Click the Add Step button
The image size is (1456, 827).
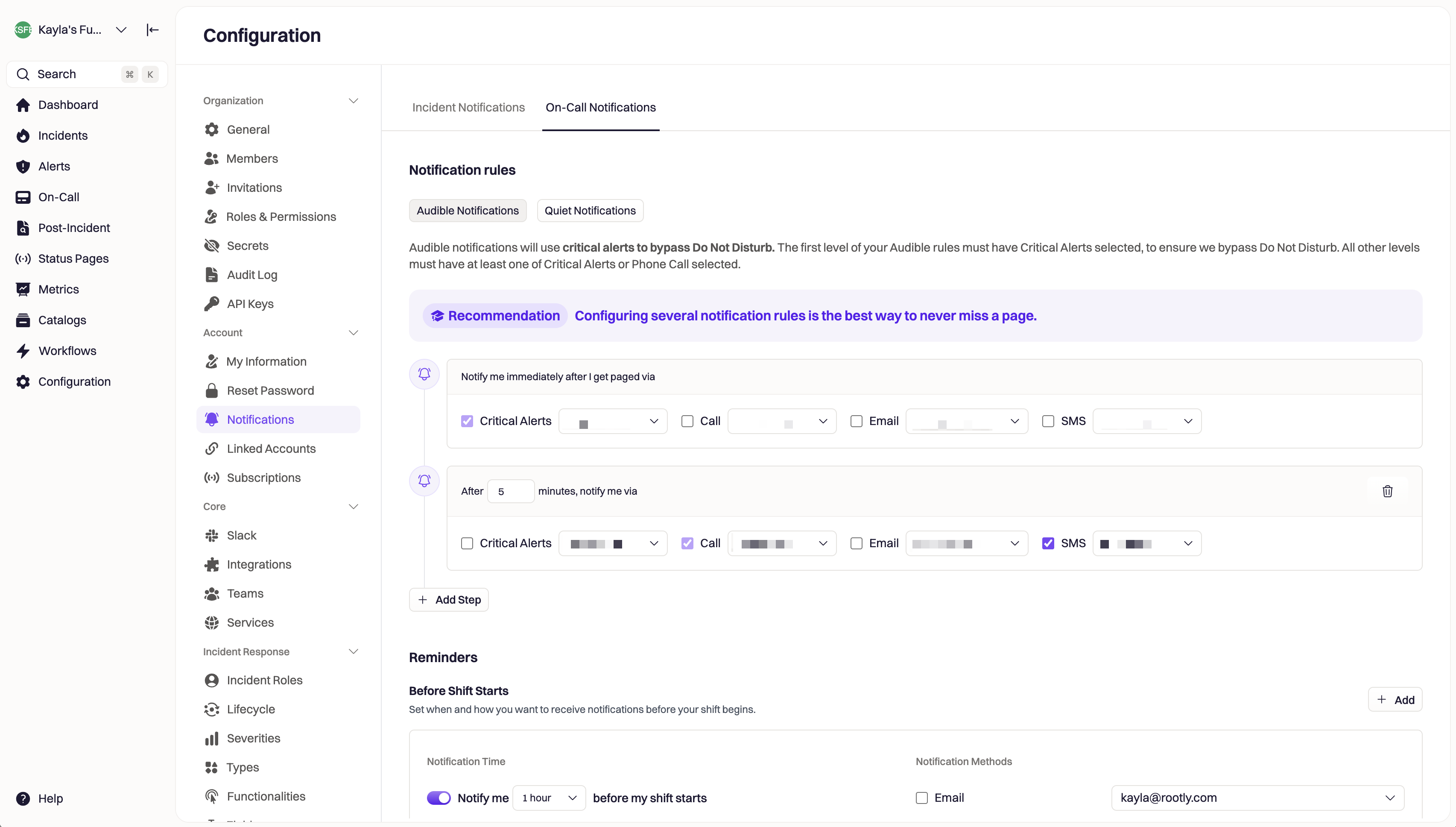click(x=449, y=600)
